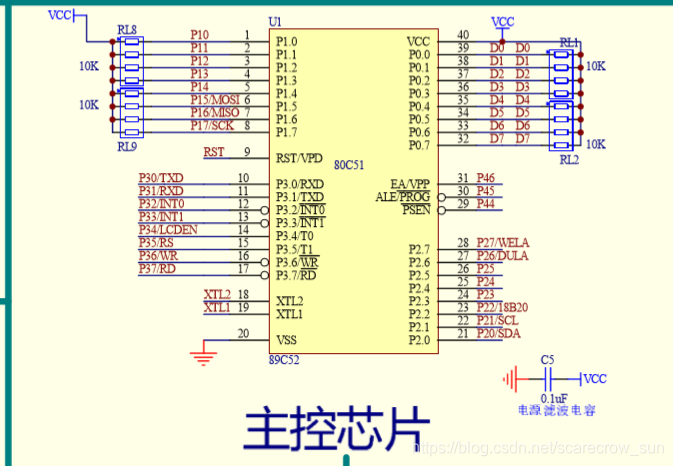Select net label P37/RD
This screenshot has height=466, width=673.
tap(157, 269)
